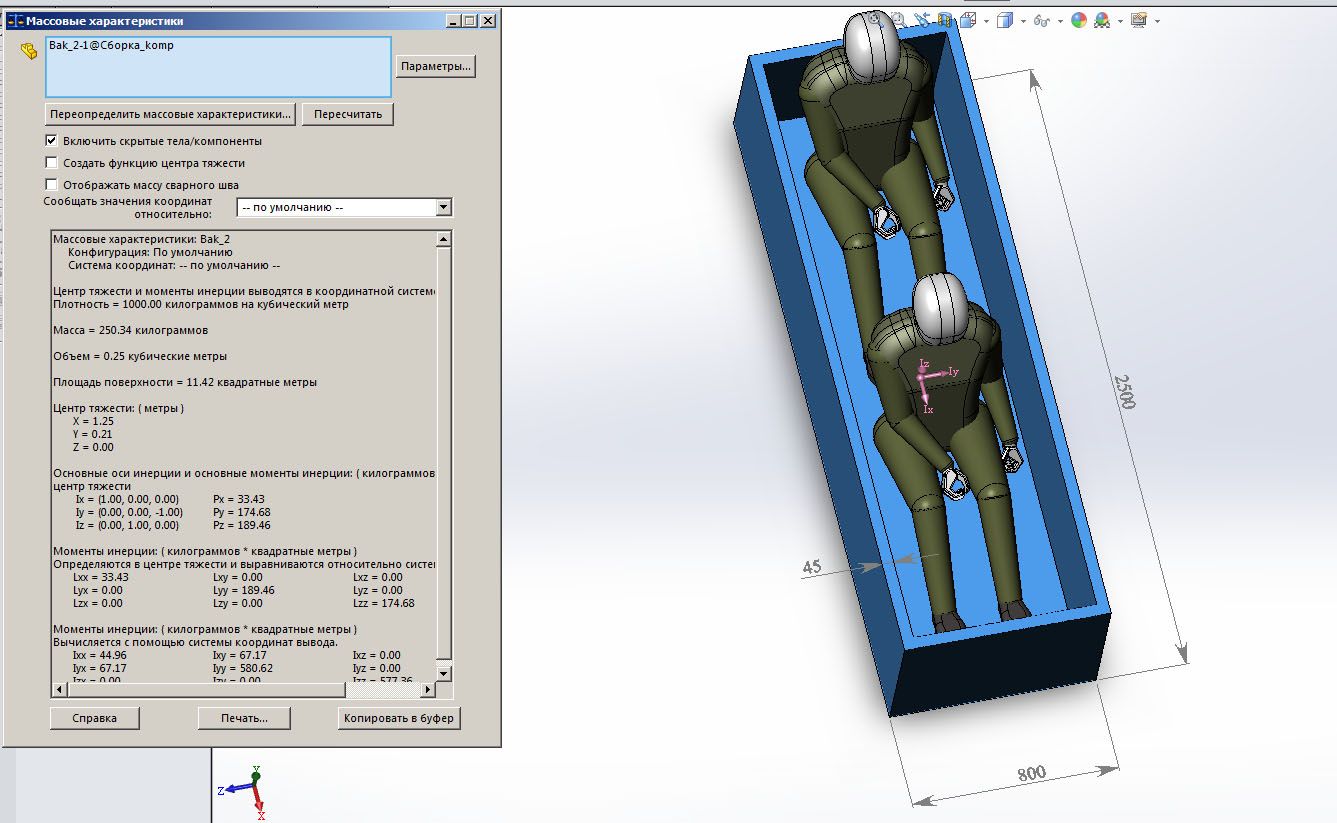The height and width of the screenshot is (823, 1337).
Task: Click the 'Py = 174.68' principal moment value
Action: point(241,512)
